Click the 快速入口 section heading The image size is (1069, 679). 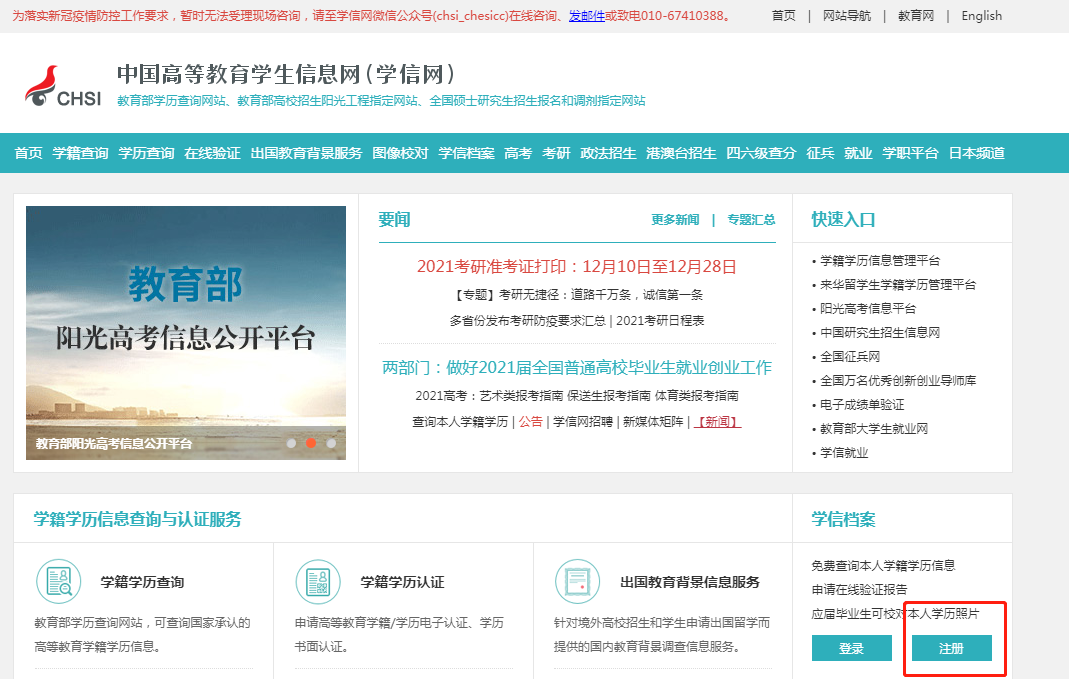[843, 220]
